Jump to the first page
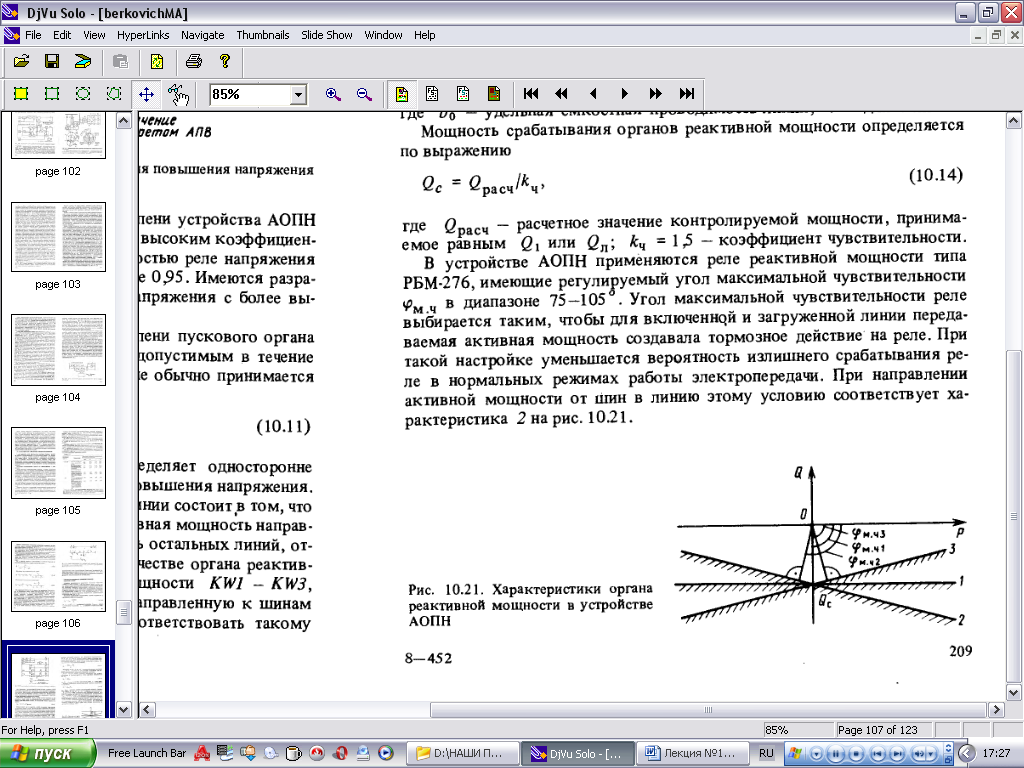 pos(531,94)
